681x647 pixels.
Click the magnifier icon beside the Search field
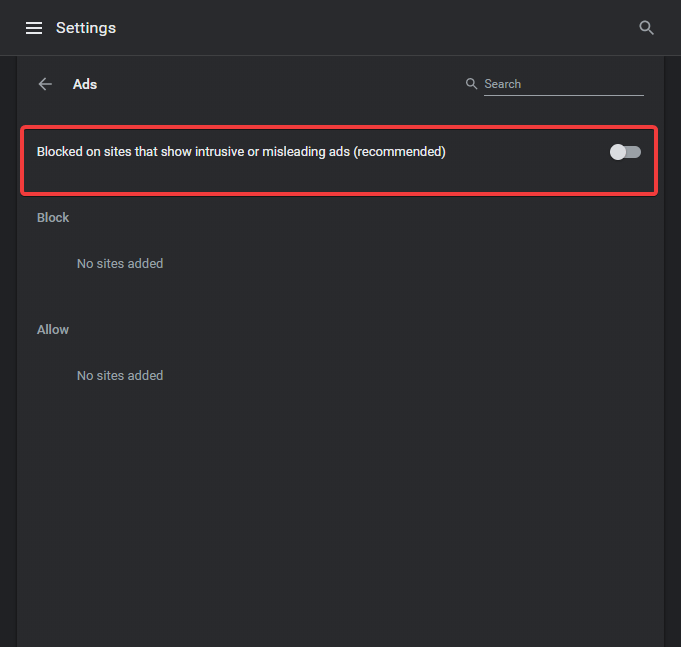471,83
